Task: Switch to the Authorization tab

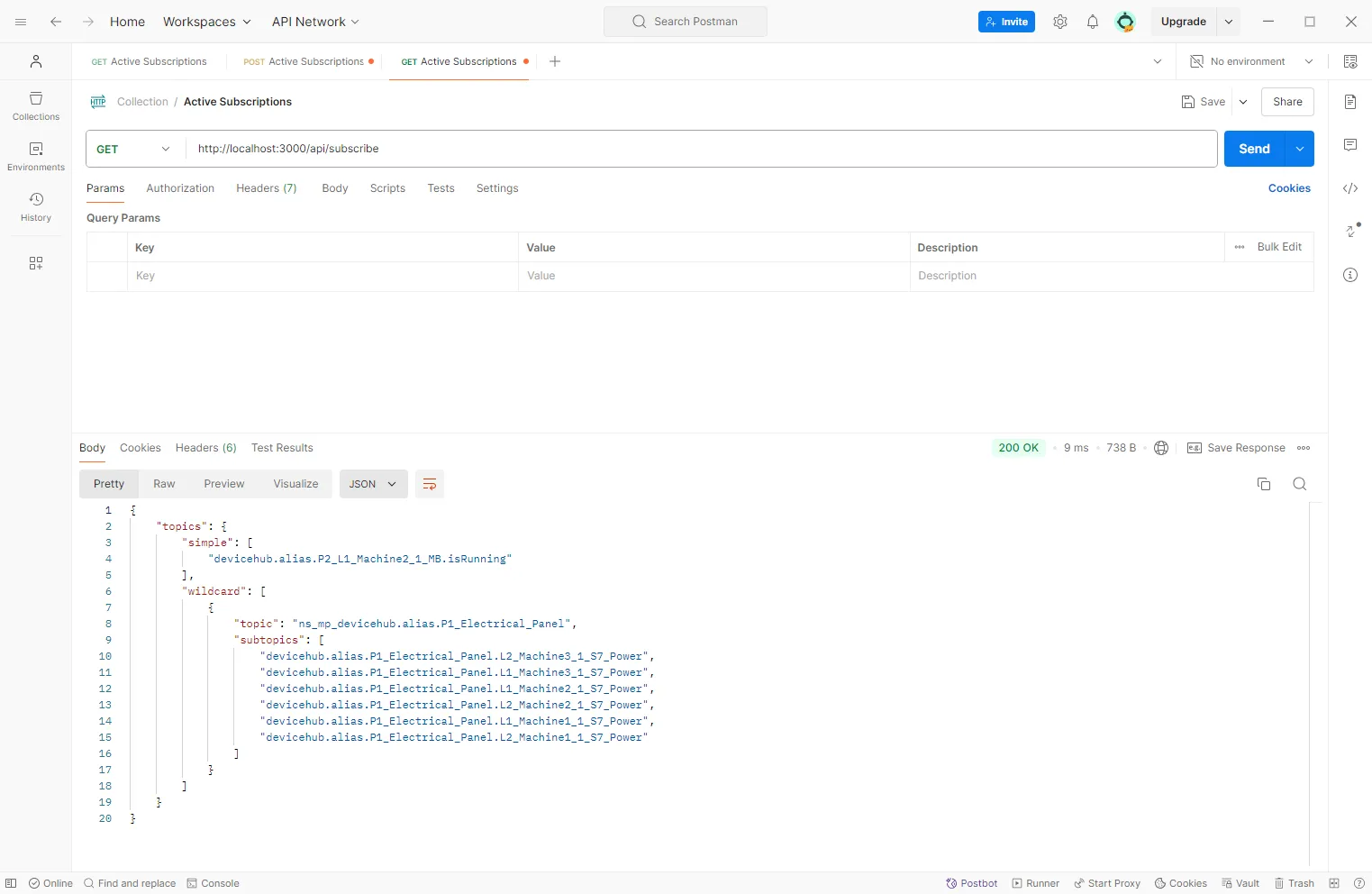Action: click(x=180, y=188)
